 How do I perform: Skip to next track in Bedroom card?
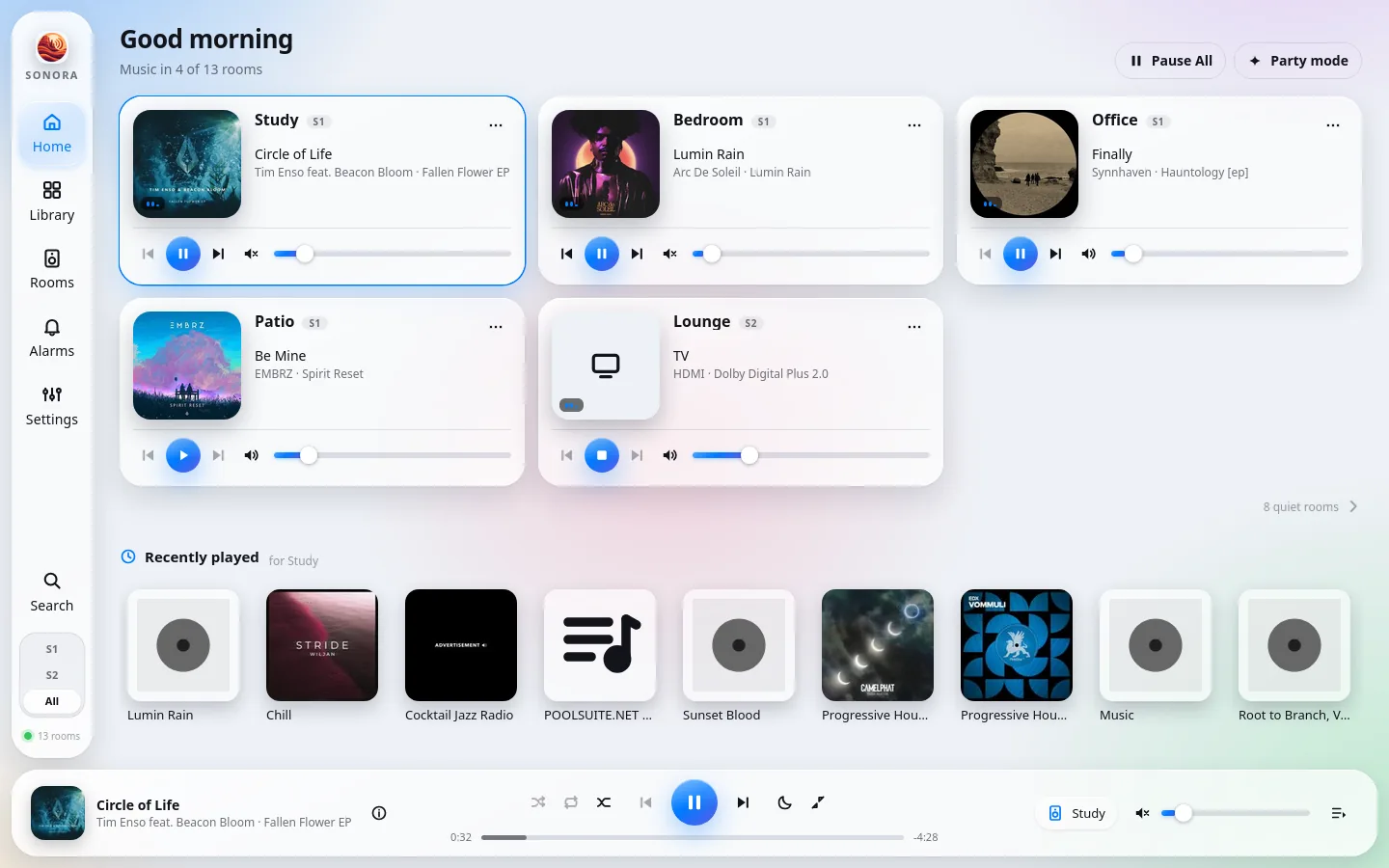pos(638,254)
